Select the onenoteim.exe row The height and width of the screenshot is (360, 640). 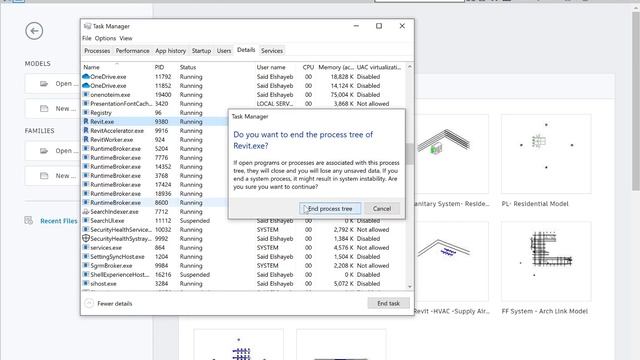[244, 95]
